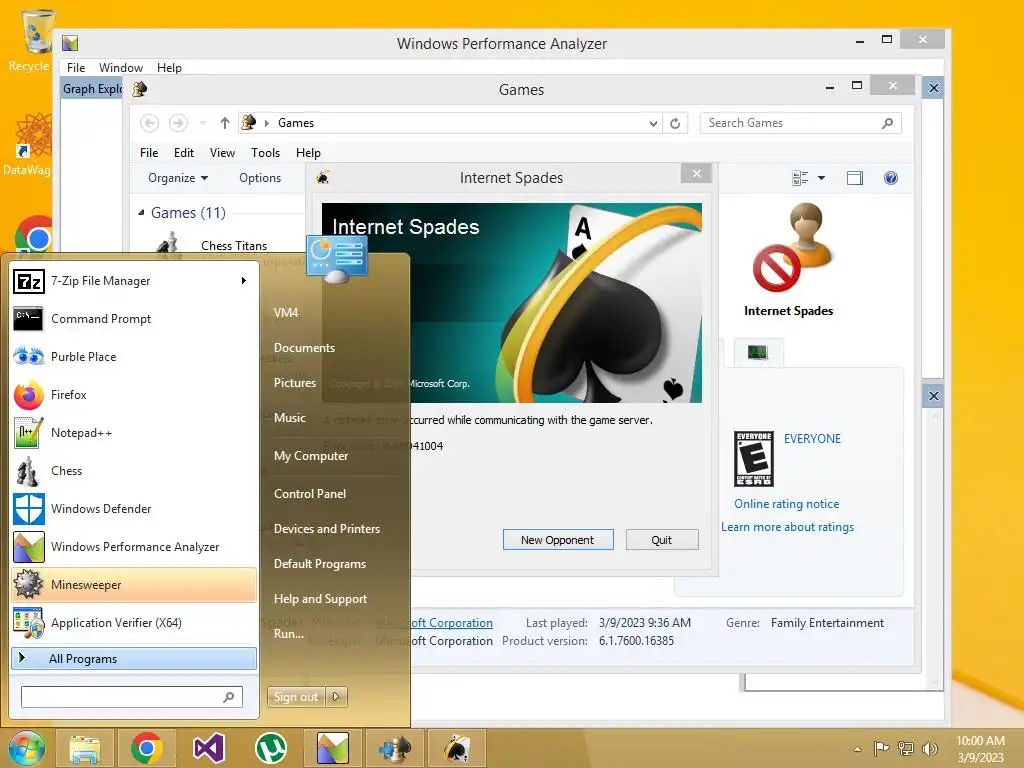Open the Organize dropdown in Games

click(x=178, y=178)
